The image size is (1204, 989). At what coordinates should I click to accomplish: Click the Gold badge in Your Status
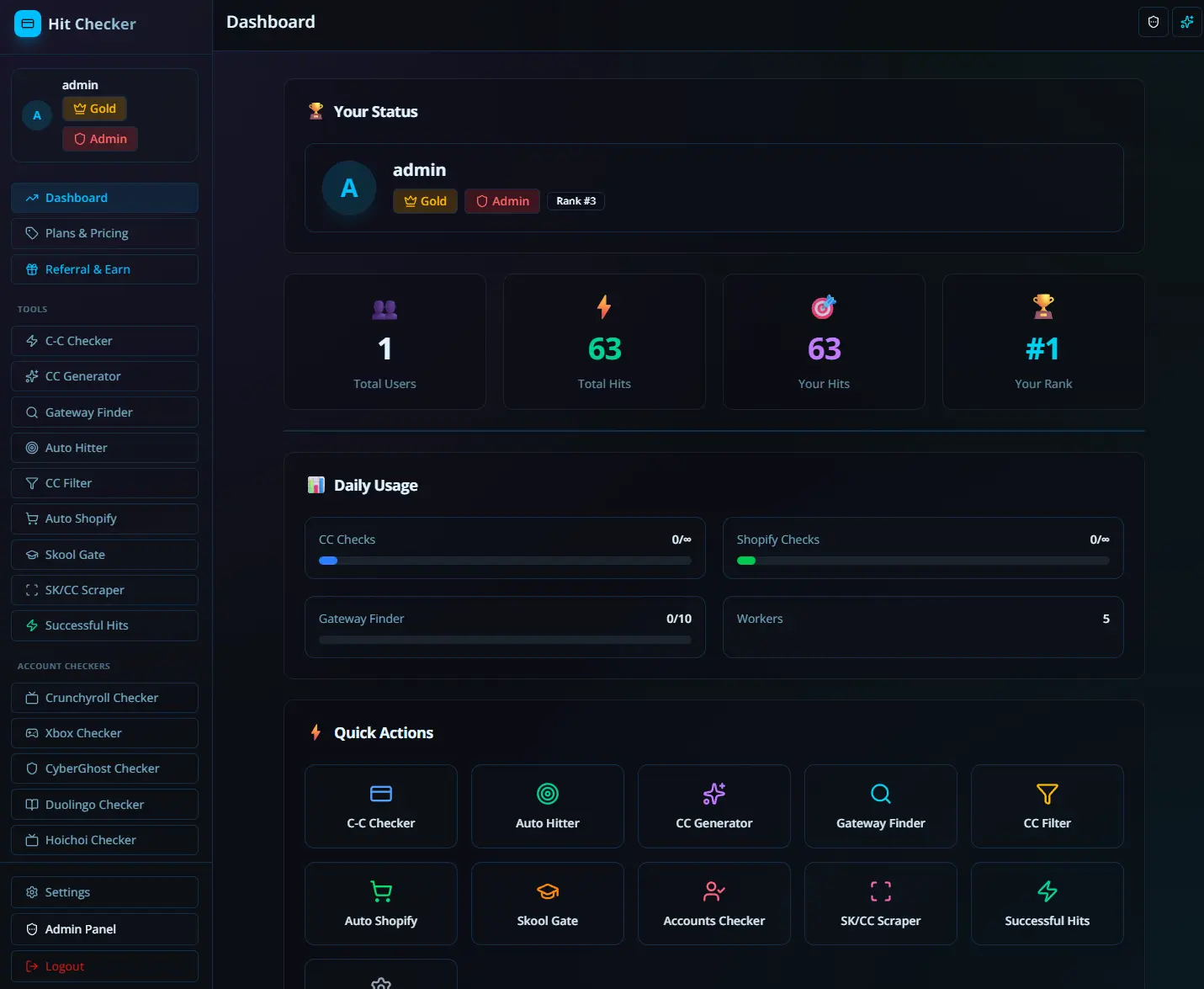pyautogui.click(x=425, y=201)
